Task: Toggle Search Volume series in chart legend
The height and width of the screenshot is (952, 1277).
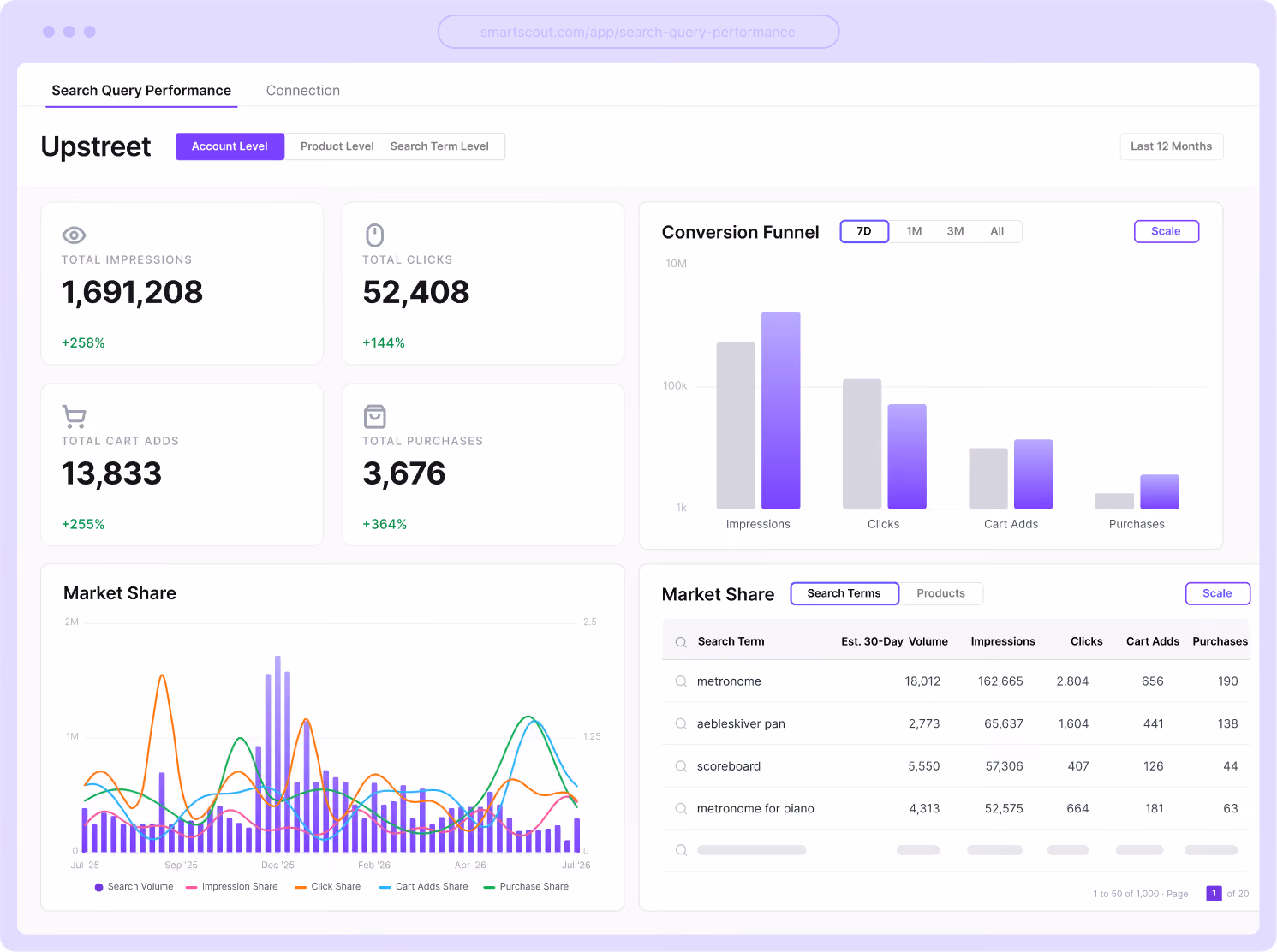Action: pyautogui.click(x=134, y=887)
